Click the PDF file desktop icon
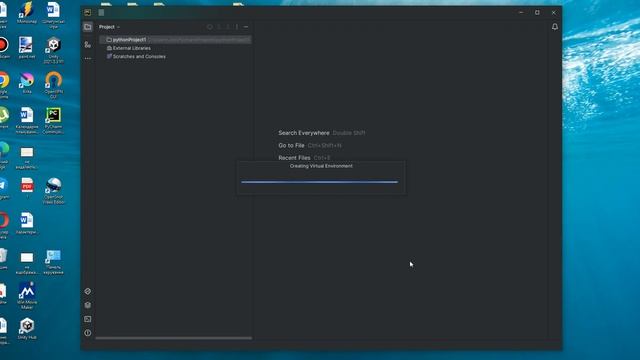This screenshot has width=640, height=360. coord(27,188)
